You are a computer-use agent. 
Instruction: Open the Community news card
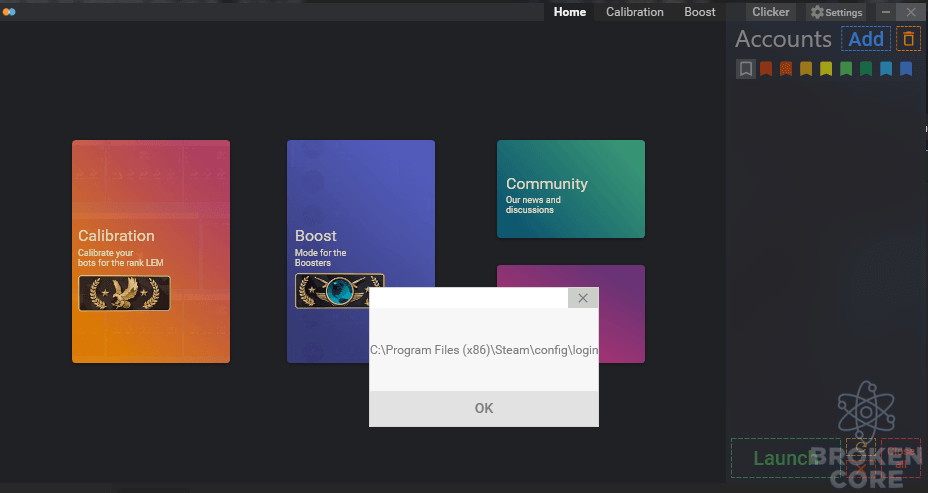(x=571, y=189)
